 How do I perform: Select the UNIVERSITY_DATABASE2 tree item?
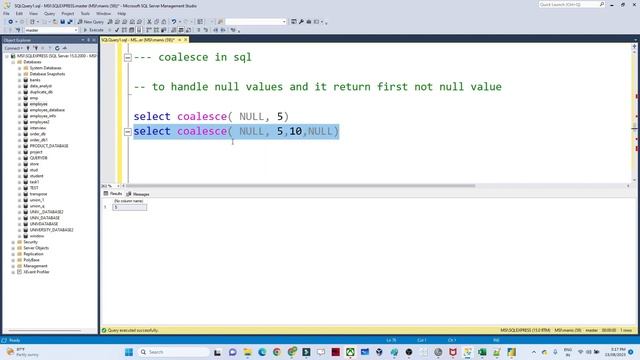point(51,230)
